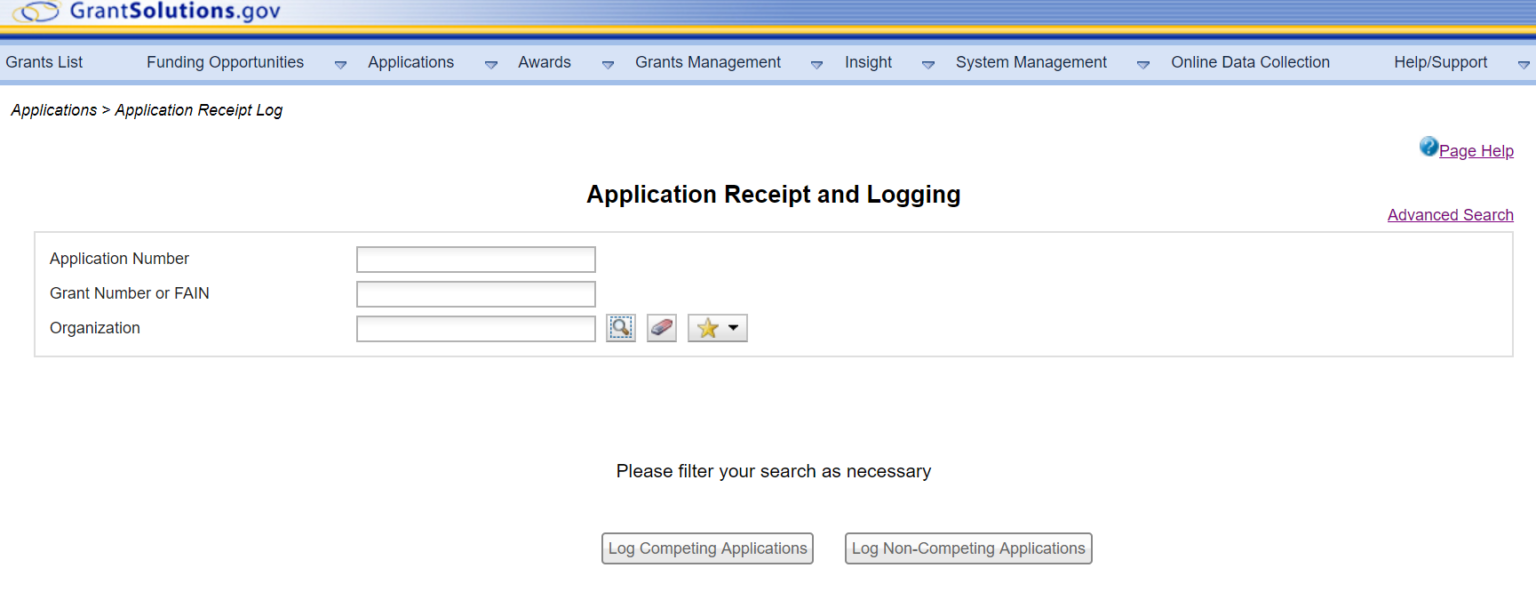Click the eraser icon to clear organization

pyautogui.click(x=661, y=328)
